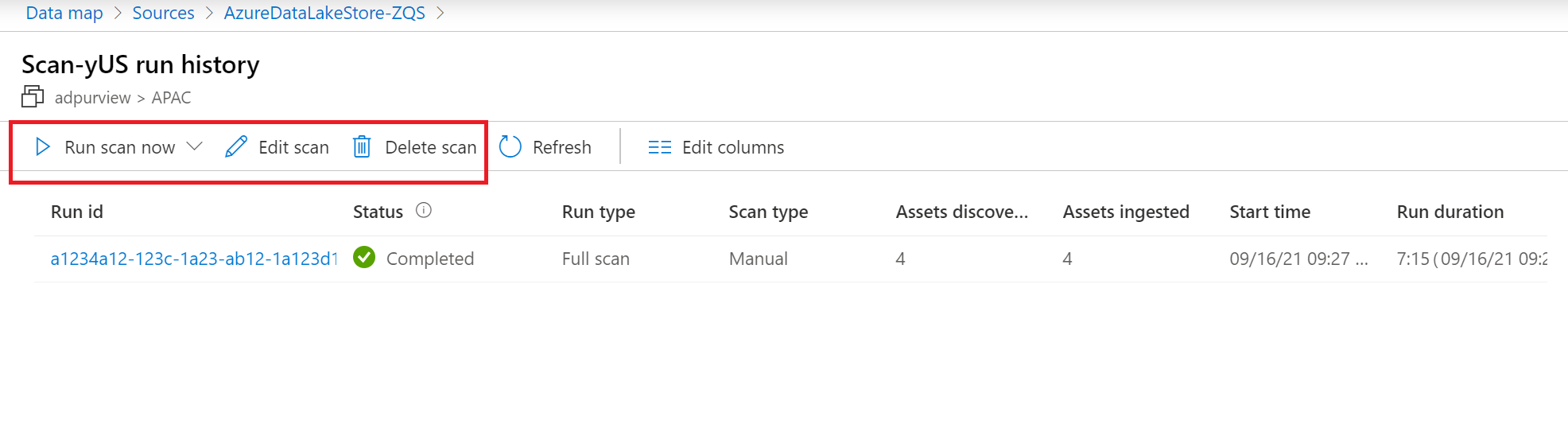The width and height of the screenshot is (1568, 440).
Task: Click the Run scan now play icon
Action: [x=43, y=147]
